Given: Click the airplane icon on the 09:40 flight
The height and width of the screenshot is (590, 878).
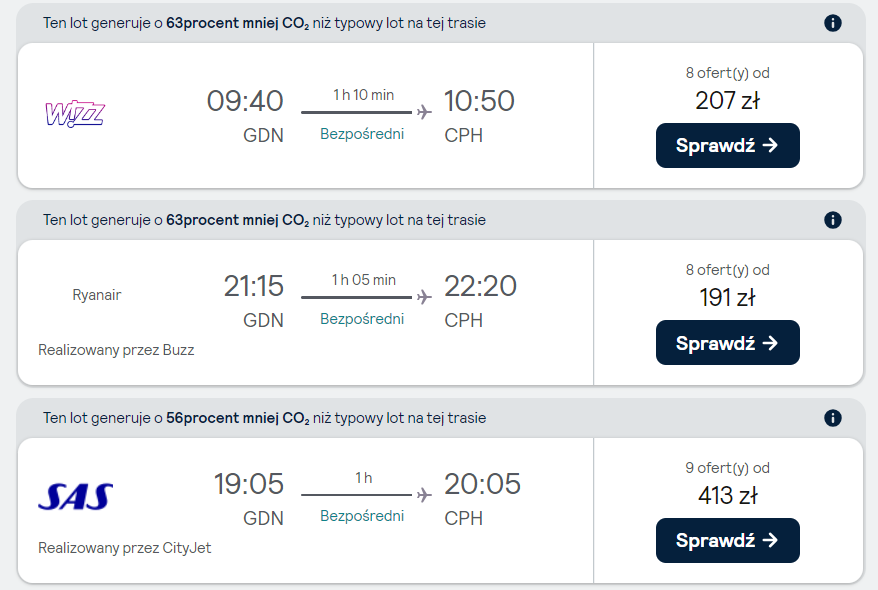Looking at the screenshot, I should click(424, 112).
